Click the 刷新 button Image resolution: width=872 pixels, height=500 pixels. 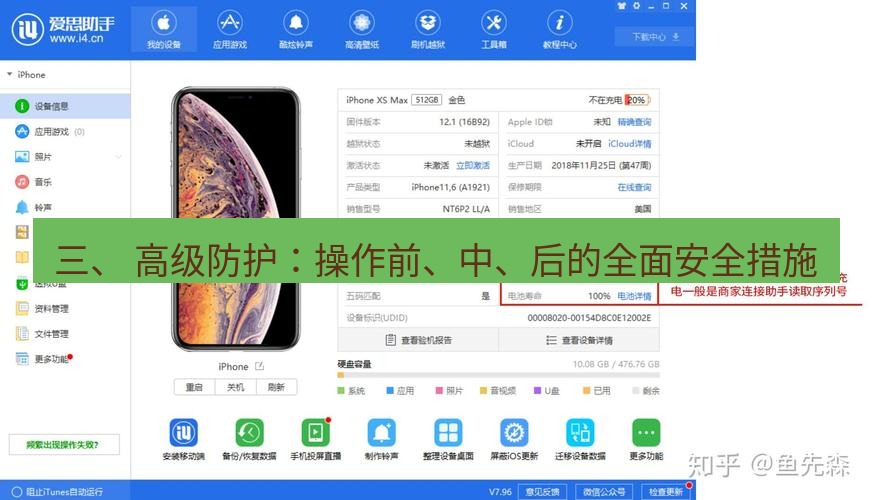click(x=276, y=387)
